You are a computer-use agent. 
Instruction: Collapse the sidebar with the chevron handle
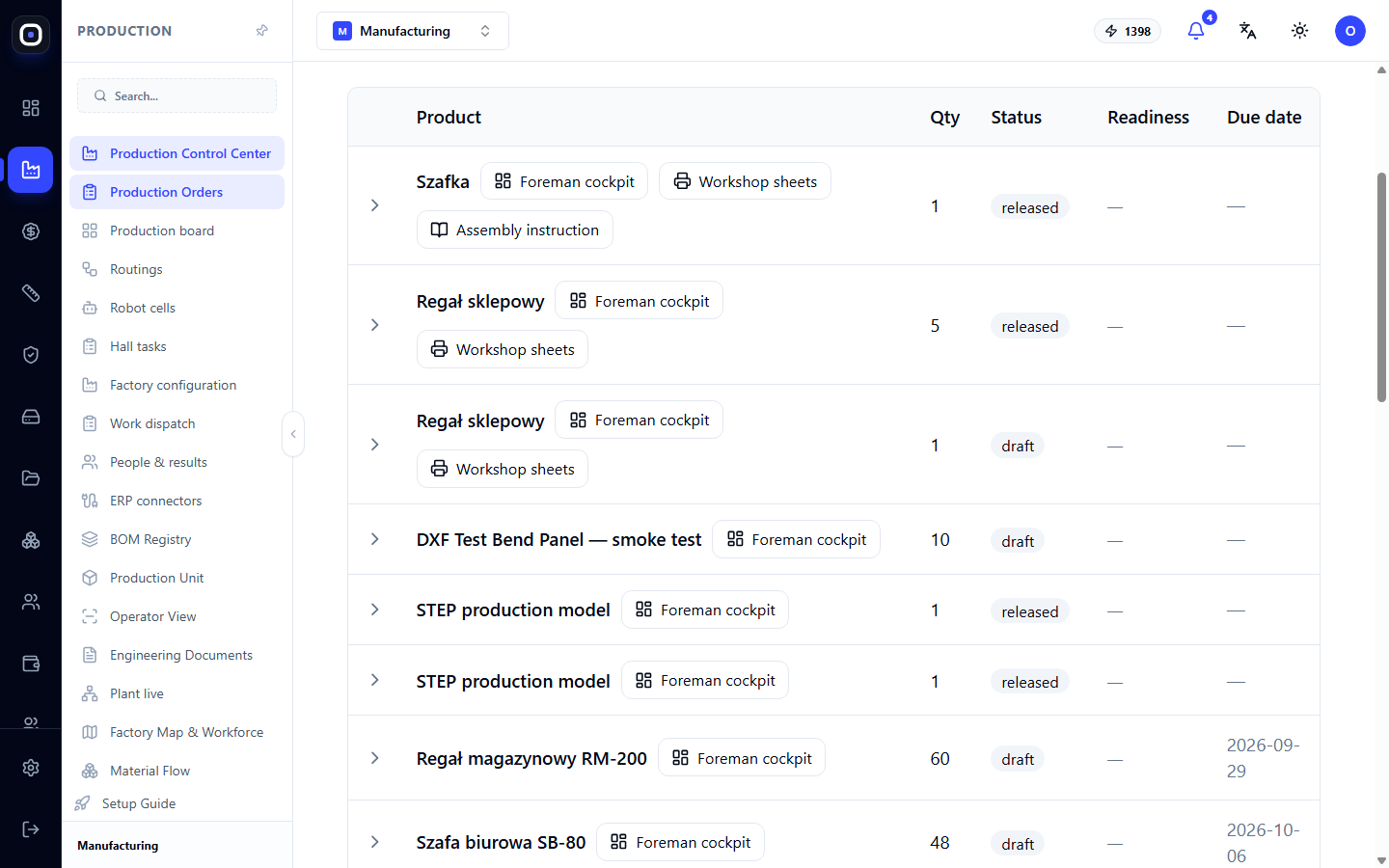pyautogui.click(x=293, y=434)
